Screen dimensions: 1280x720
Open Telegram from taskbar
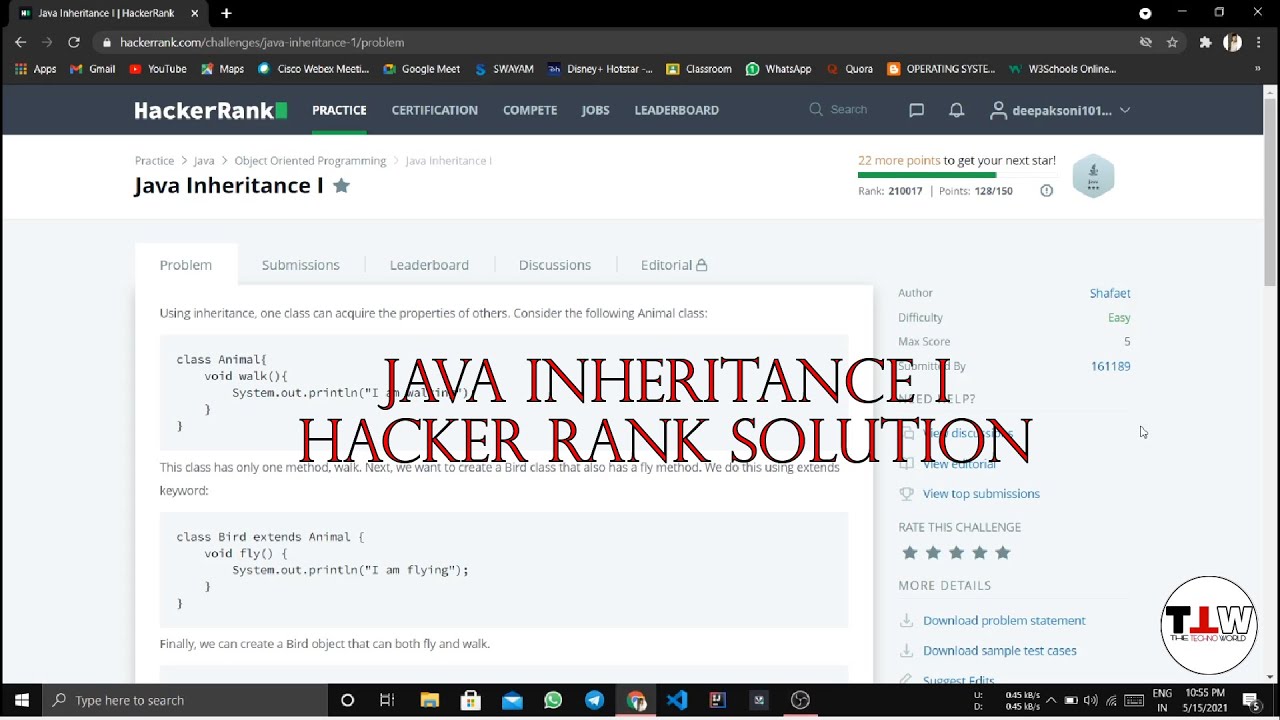tap(594, 700)
